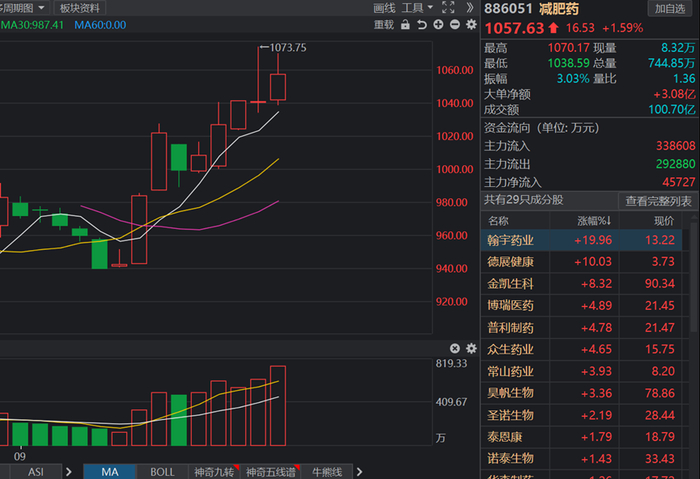
Task: Open 板块资料 sector info
Action: 80,8
